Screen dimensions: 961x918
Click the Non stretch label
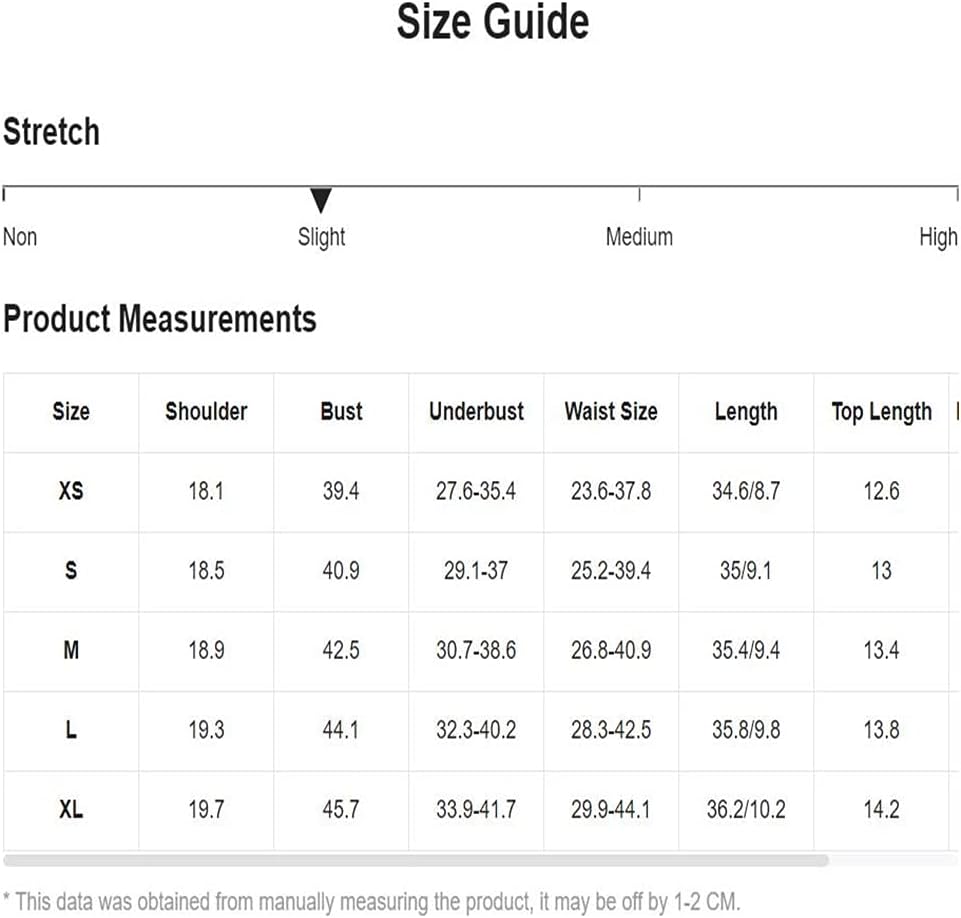(x=20, y=237)
